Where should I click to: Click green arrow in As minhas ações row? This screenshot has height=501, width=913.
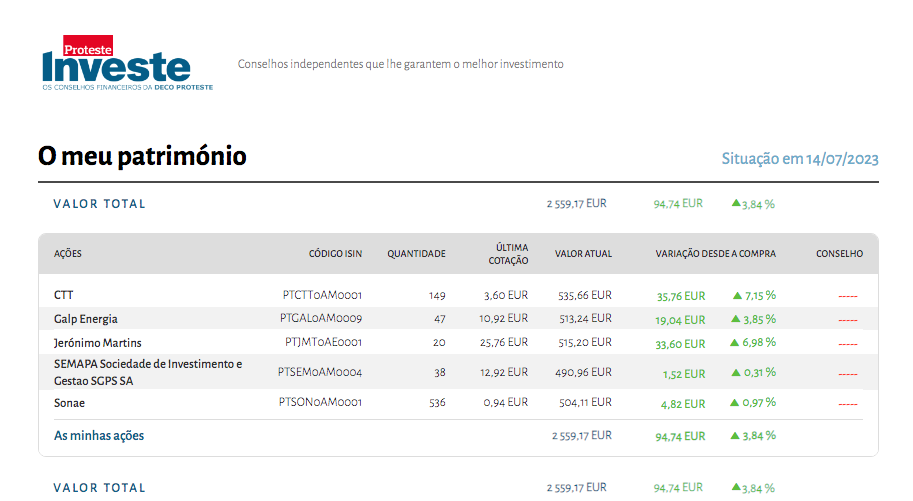tap(736, 435)
